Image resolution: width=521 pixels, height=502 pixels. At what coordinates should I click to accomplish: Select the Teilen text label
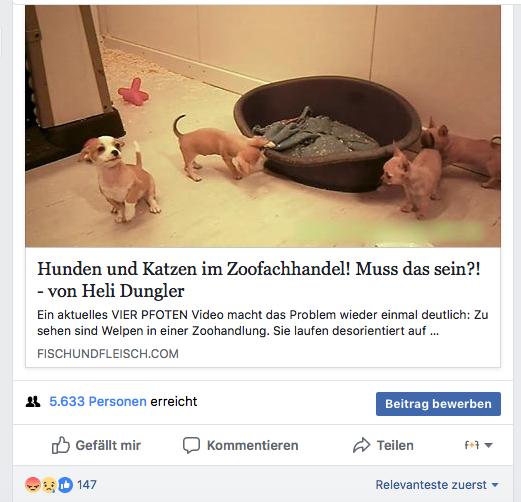(x=395, y=445)
